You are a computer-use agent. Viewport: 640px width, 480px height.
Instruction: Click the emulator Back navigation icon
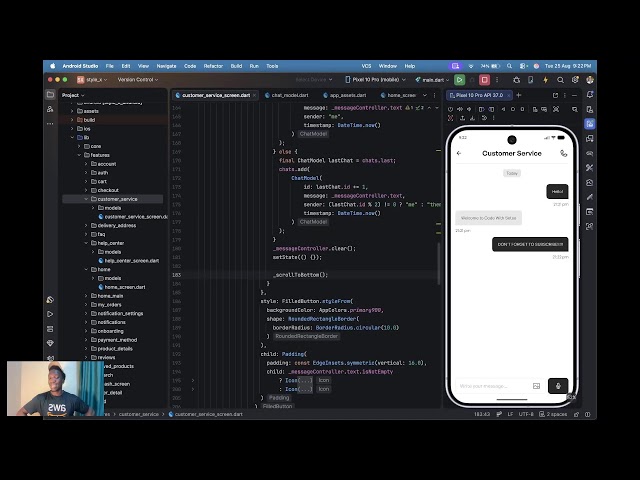(503, 109)
